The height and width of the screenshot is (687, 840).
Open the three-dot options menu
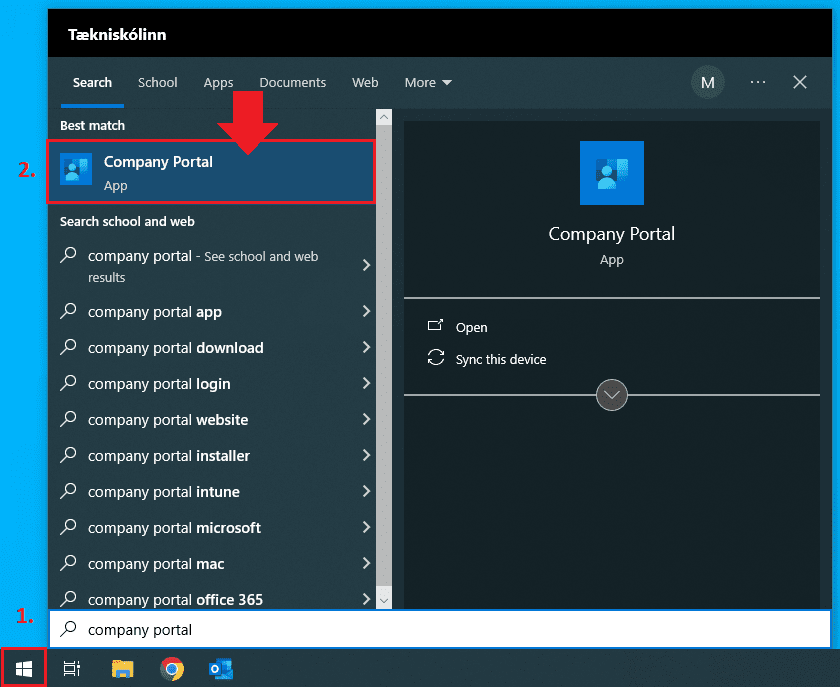(758, 83)
